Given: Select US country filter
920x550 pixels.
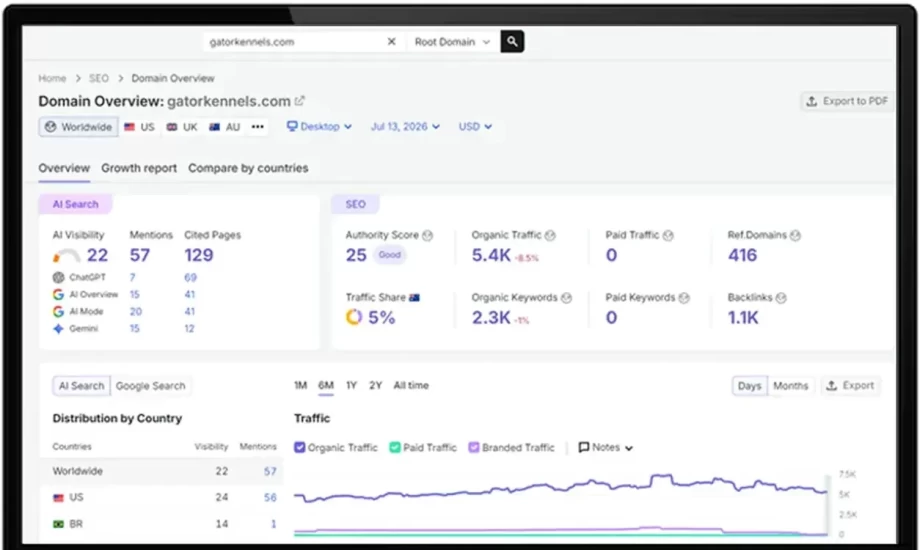Looking at the screenshot, I should point(140,127).
